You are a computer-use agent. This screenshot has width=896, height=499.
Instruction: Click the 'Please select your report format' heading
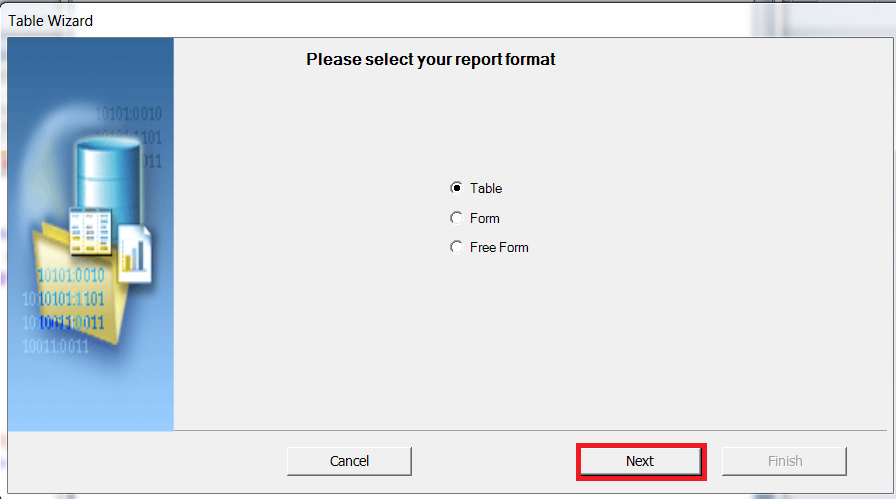[x=431, y=60]
